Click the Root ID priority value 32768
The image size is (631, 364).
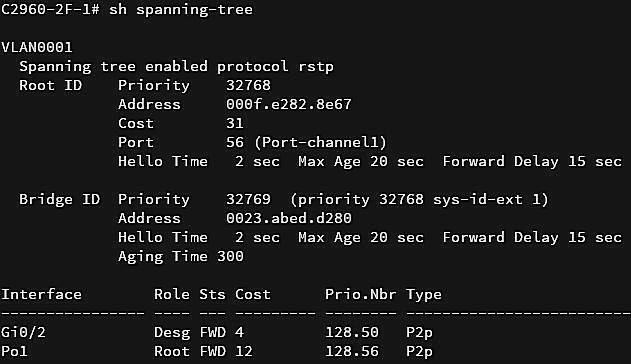pyautogui.click(x=248, y=85)
